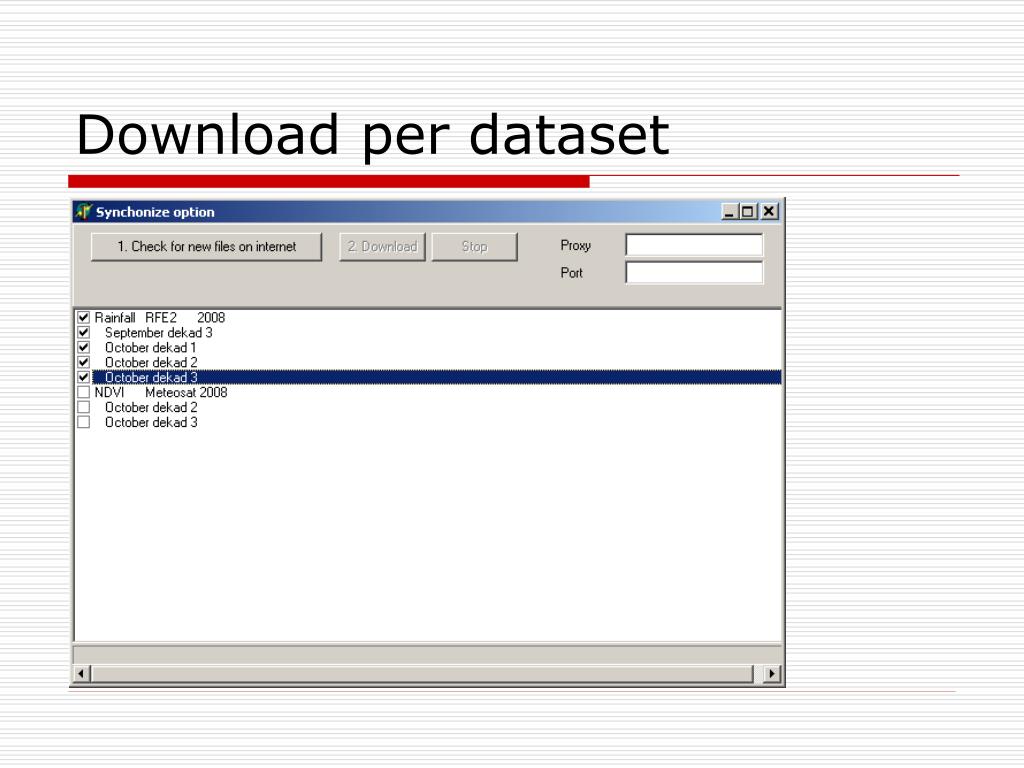Select 'October dekad 2' text under NDVI
This screenshot has width=1024, height=768.
(x=152, y=408)
